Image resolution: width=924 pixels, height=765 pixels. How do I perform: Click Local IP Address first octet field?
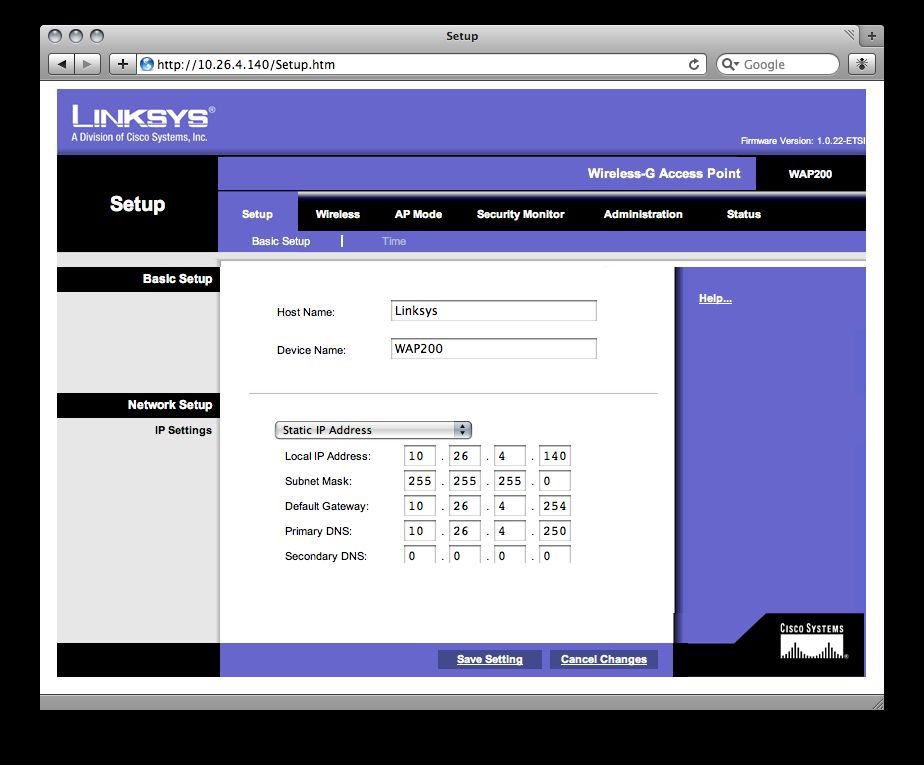420,456
